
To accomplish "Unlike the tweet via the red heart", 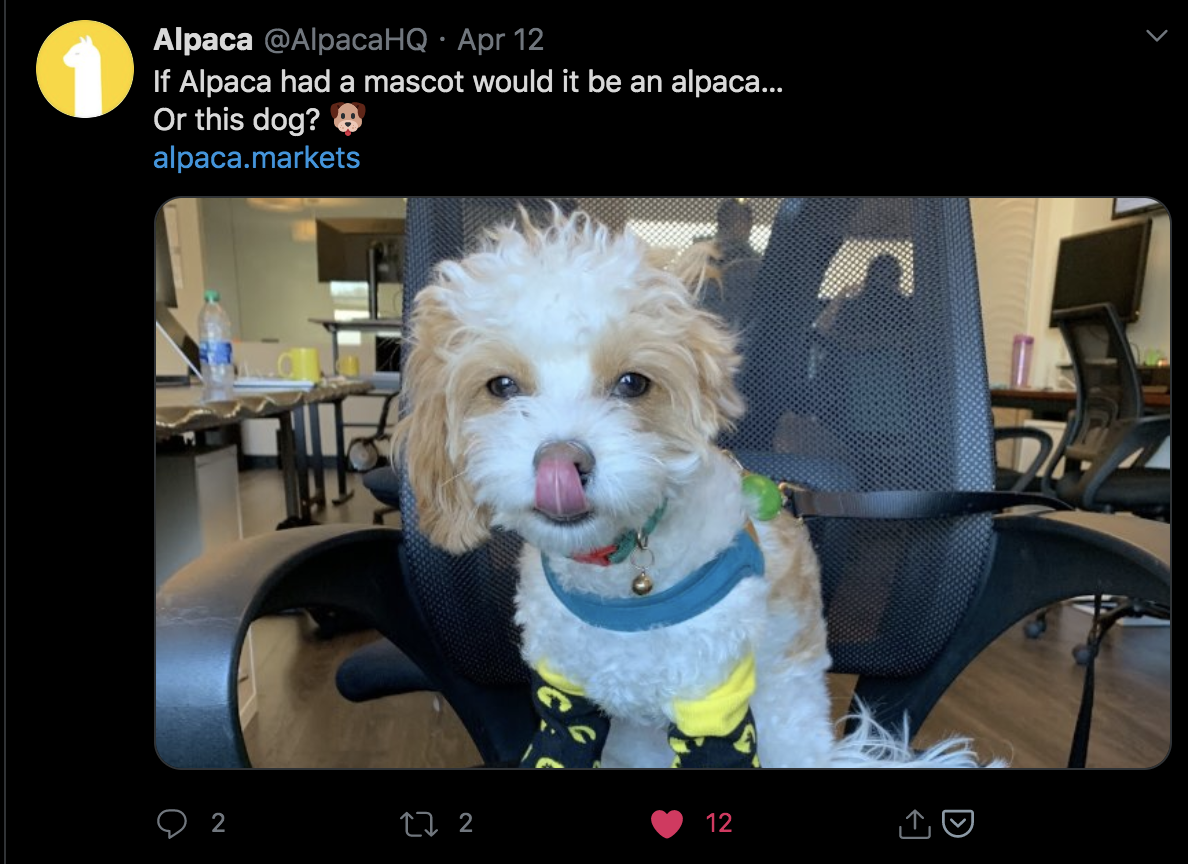I will (667, 824).
